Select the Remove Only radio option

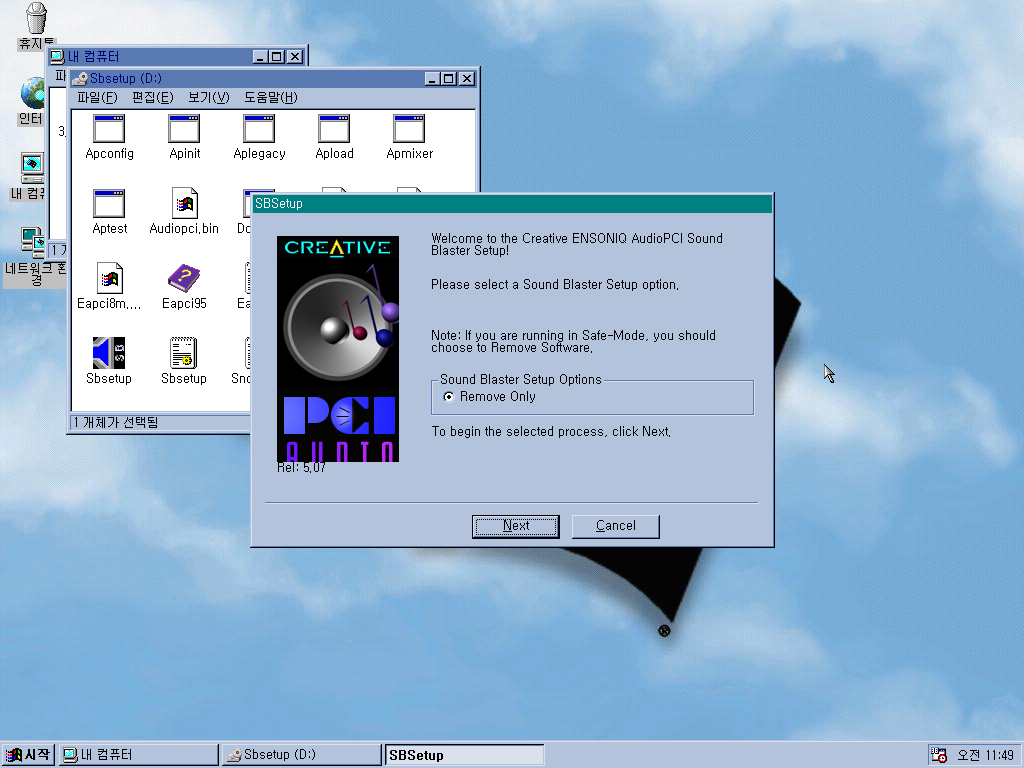[x=449, y=397]
